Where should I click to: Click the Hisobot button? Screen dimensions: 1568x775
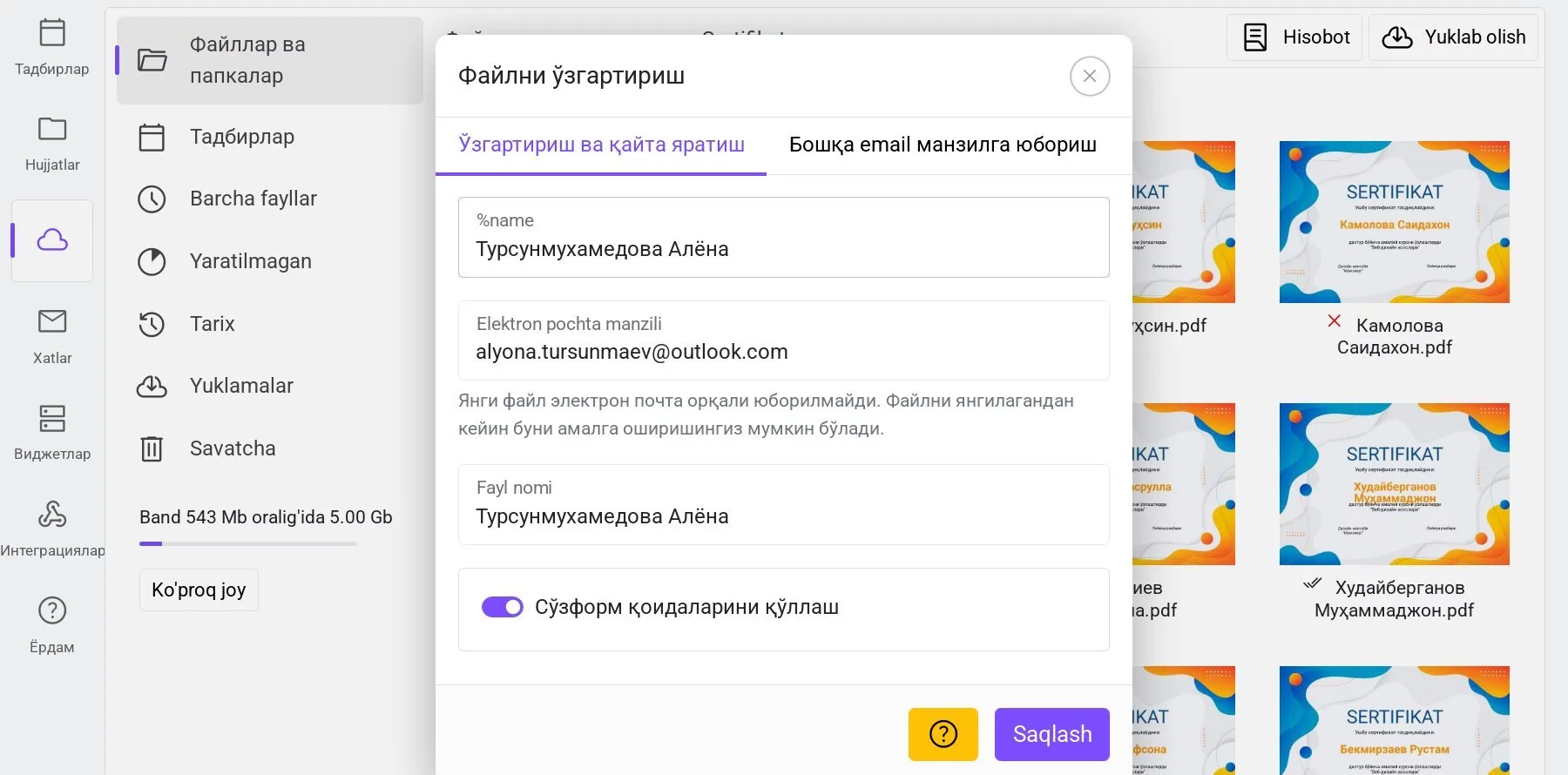pos(1294,37)
